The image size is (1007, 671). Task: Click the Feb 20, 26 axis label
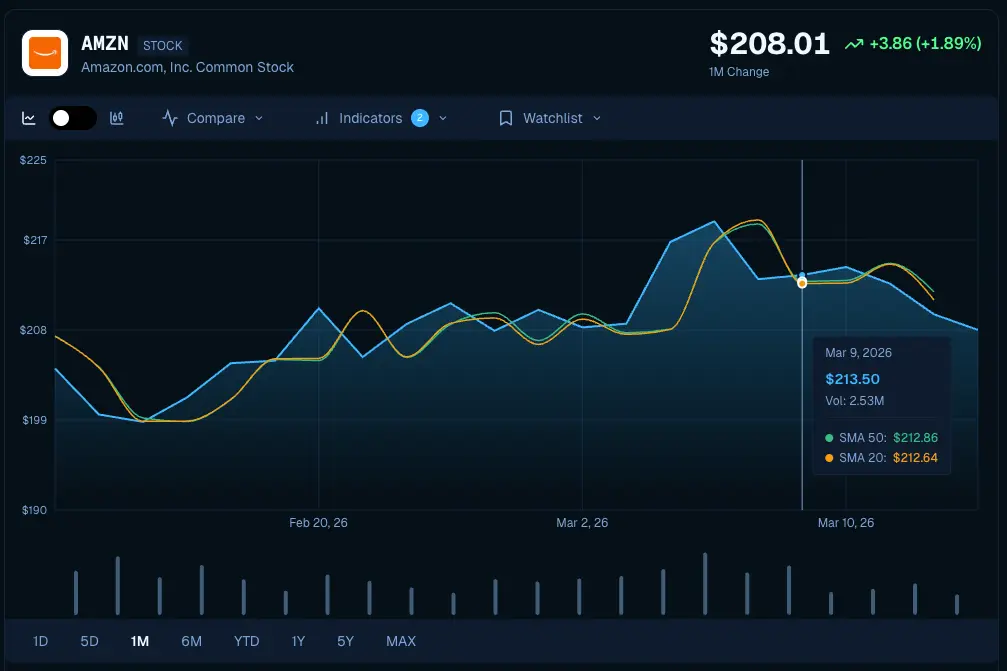point(319,523)
